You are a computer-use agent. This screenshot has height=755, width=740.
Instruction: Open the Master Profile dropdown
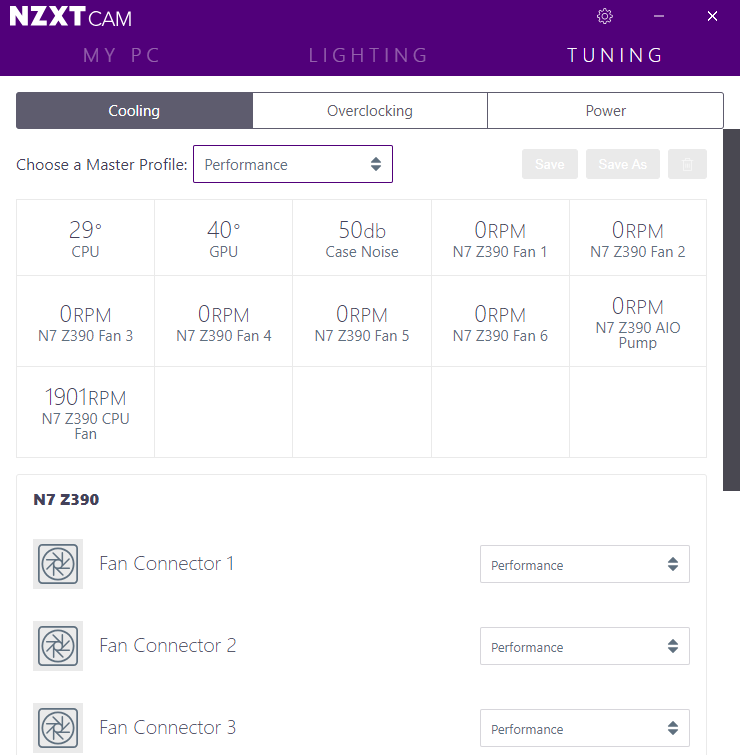pos(293,164)
